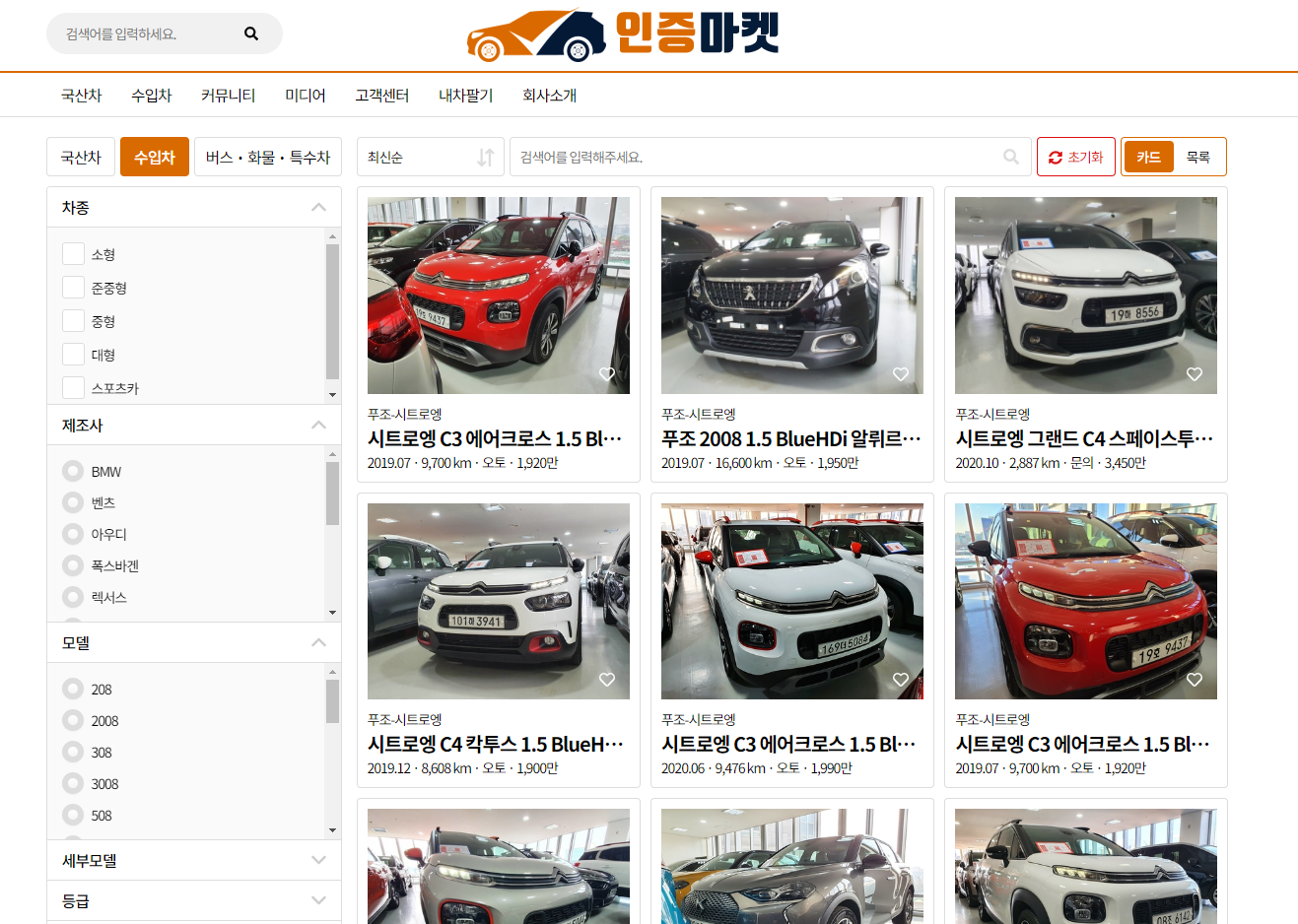This screenshot has width=1298, height=924.
Task: Open 푸조 2008 1.5 BlueHDi 알뤼르 listing title
Action: pos(790,438)
